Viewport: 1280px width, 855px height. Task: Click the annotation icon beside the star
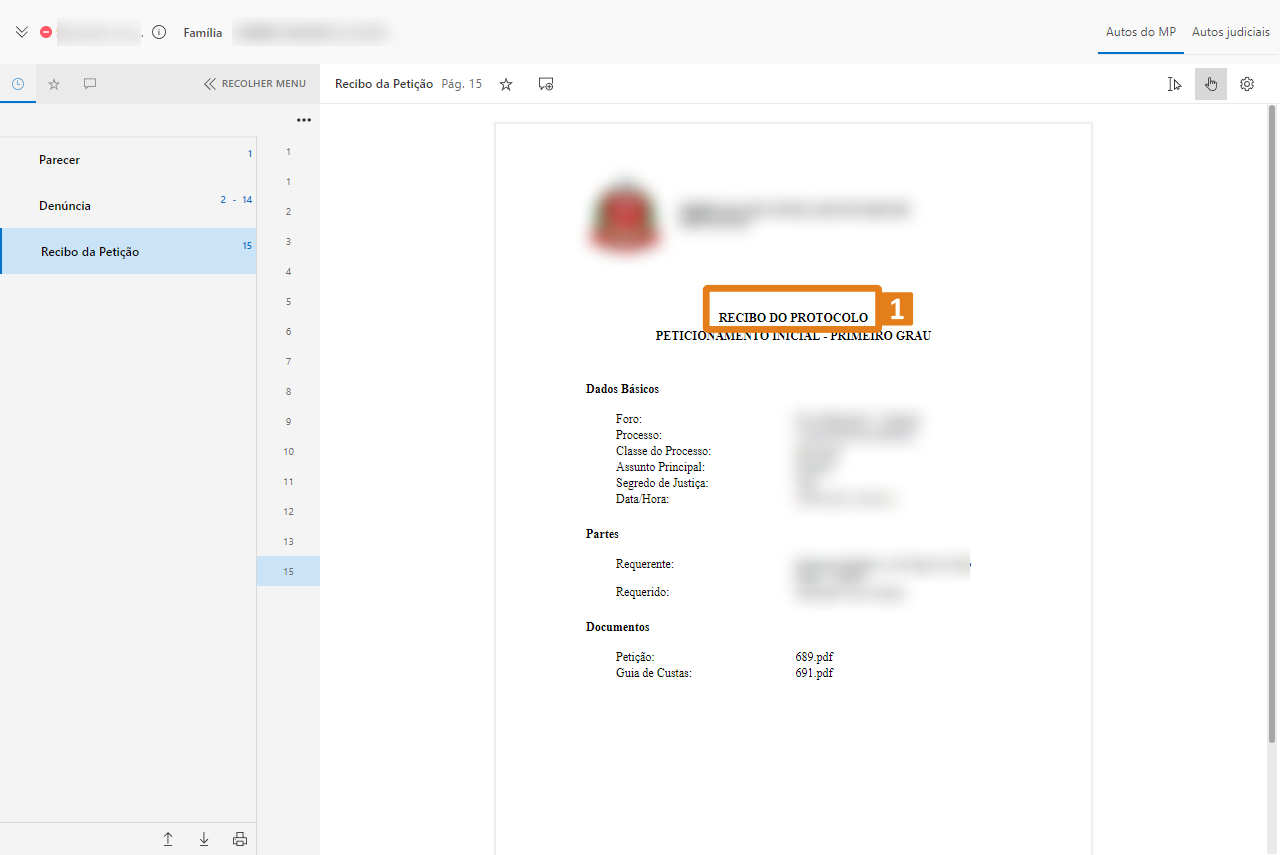pyautogui.click(x=546, y=84)
